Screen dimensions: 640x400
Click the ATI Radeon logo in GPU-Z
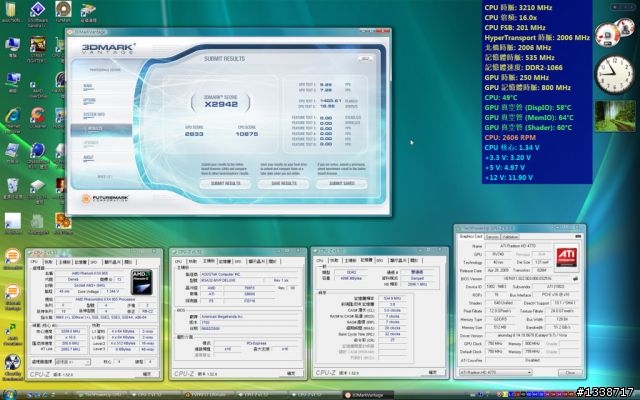567,257
